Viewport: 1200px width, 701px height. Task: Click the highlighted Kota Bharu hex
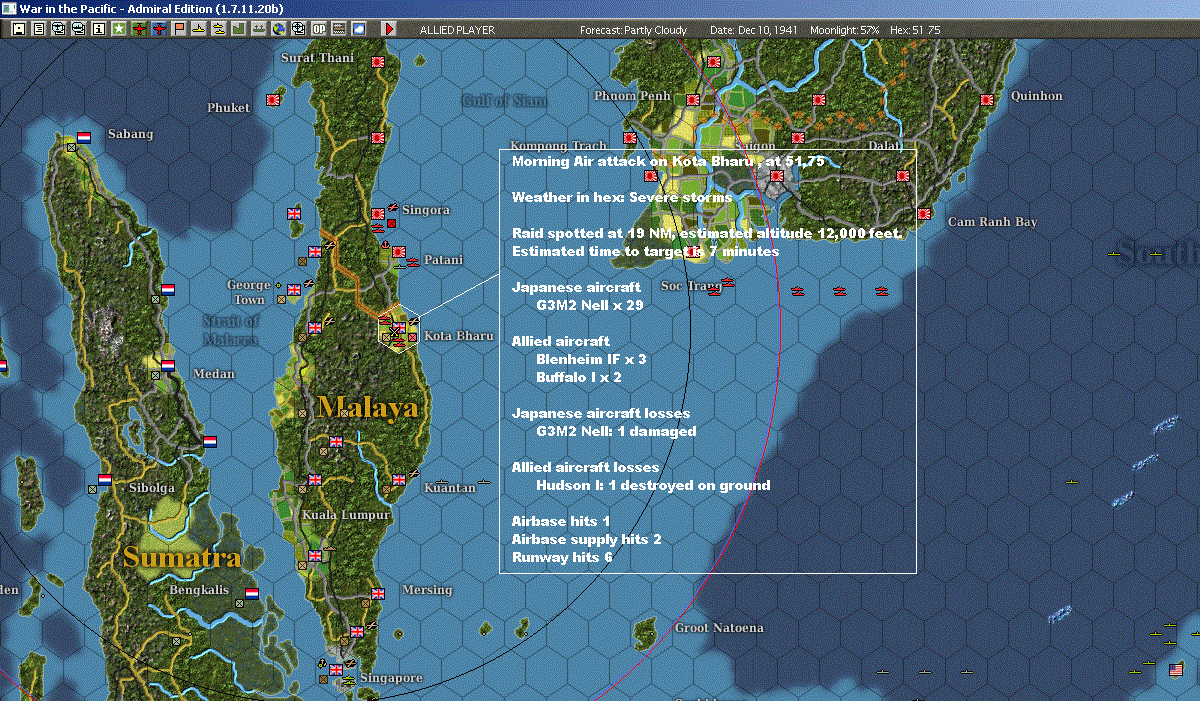point(398,328)
